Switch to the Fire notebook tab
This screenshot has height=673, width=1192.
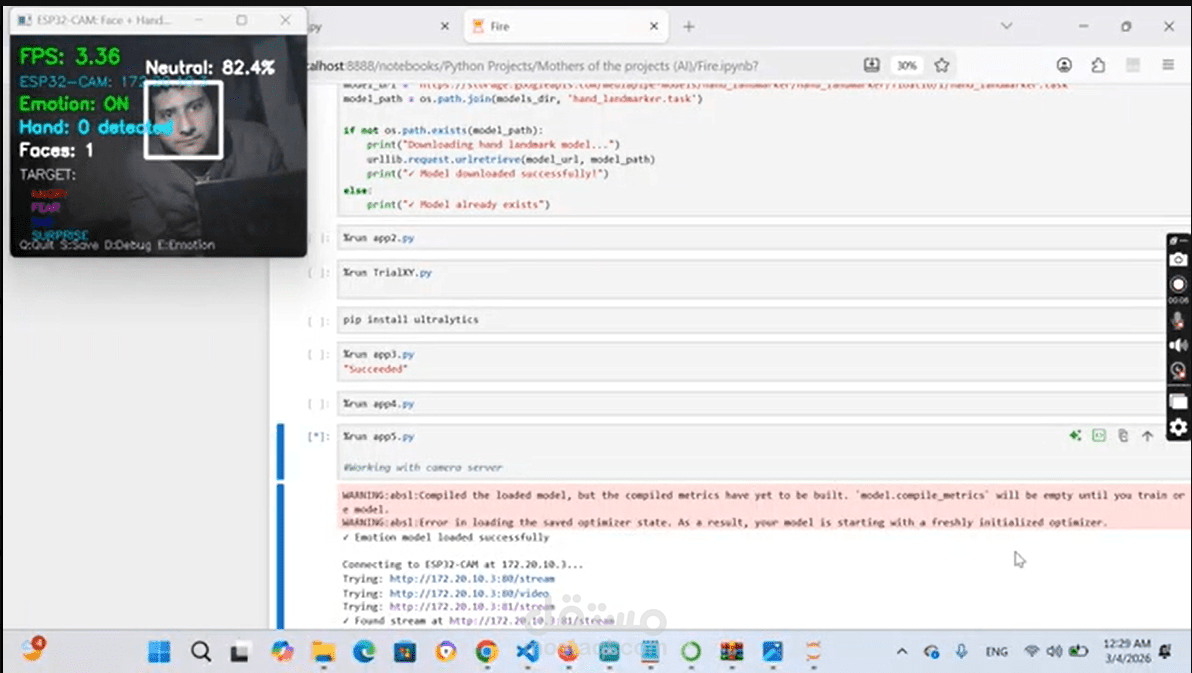[565, 26]
